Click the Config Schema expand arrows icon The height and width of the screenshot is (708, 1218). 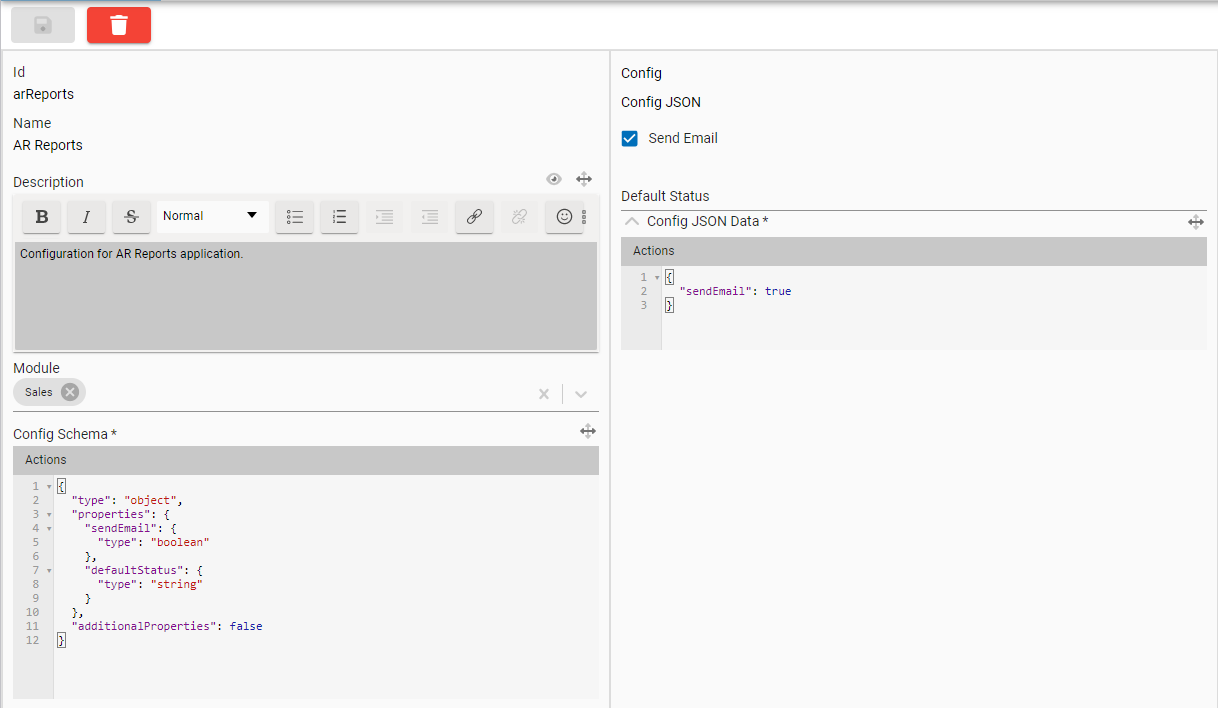(588, 431)
